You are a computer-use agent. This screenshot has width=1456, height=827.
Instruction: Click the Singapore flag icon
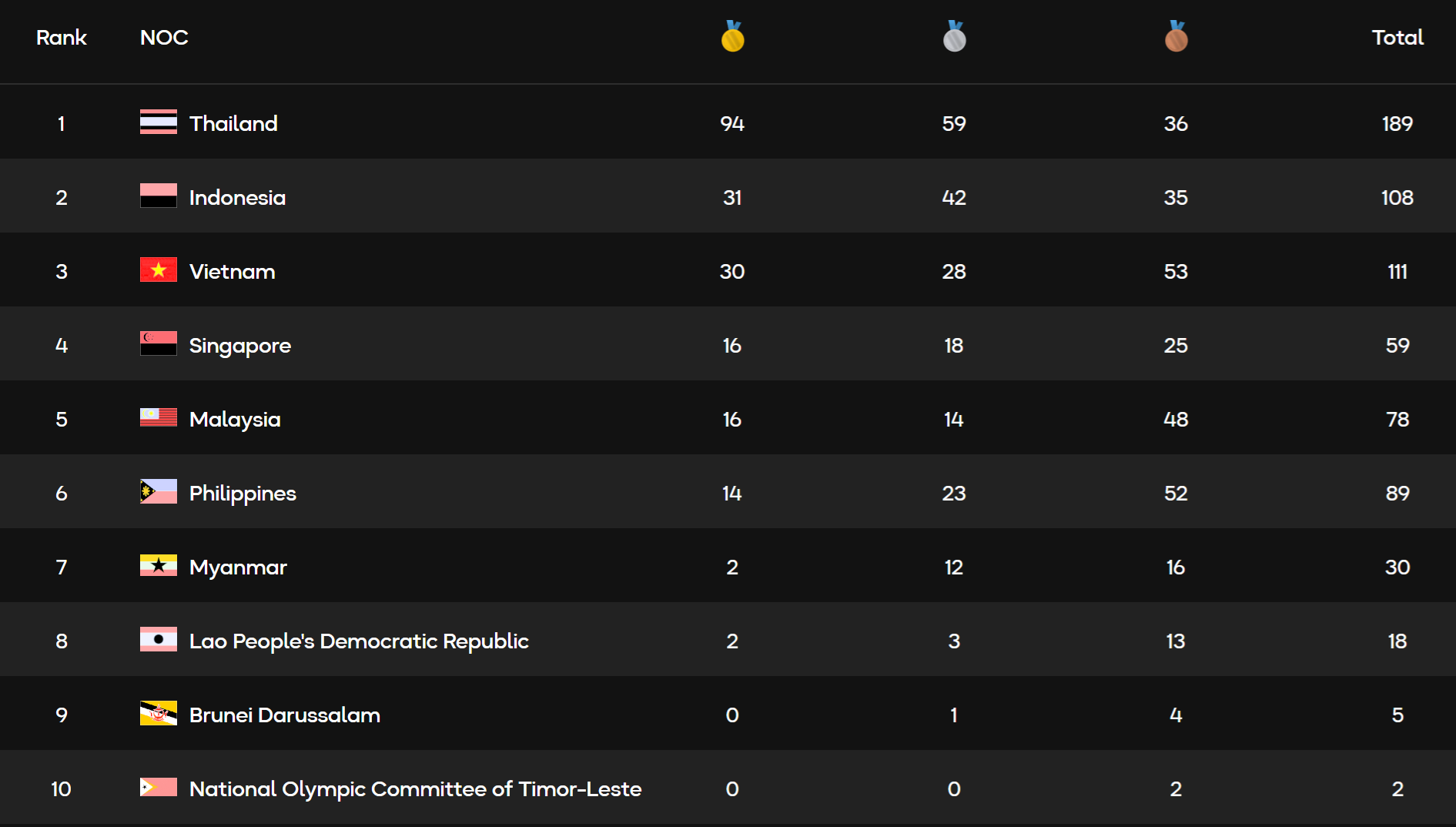click(x=158, y=344)
